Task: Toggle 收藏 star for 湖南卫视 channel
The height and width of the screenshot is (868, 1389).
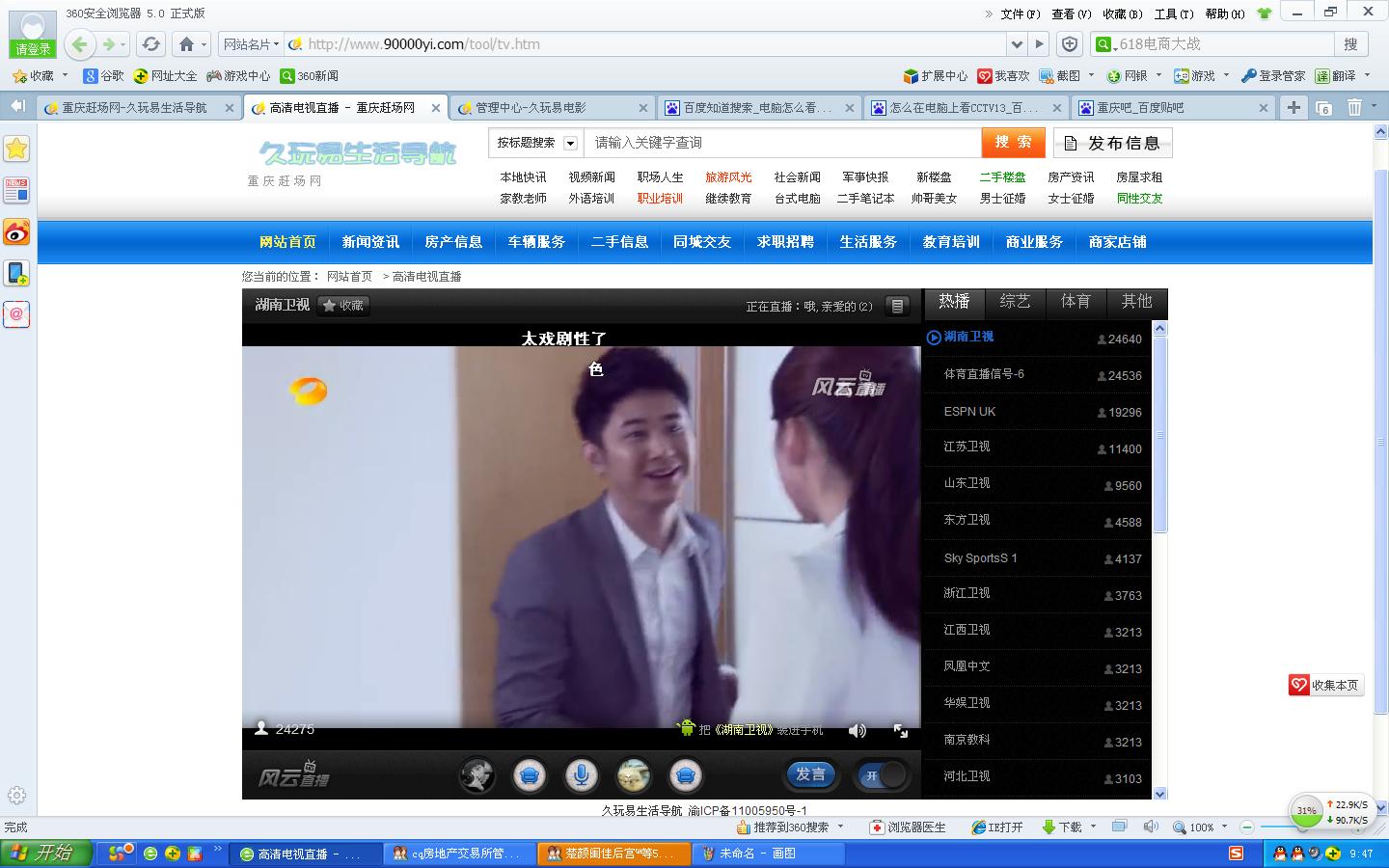Action: click(x=342, y=306)
